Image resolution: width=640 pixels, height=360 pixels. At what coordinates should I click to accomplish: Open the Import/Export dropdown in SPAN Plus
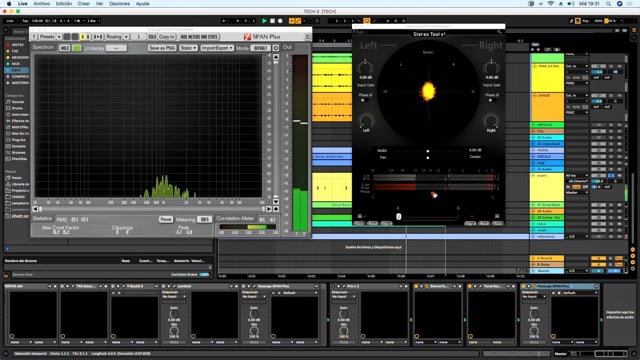tap(217, 48)
